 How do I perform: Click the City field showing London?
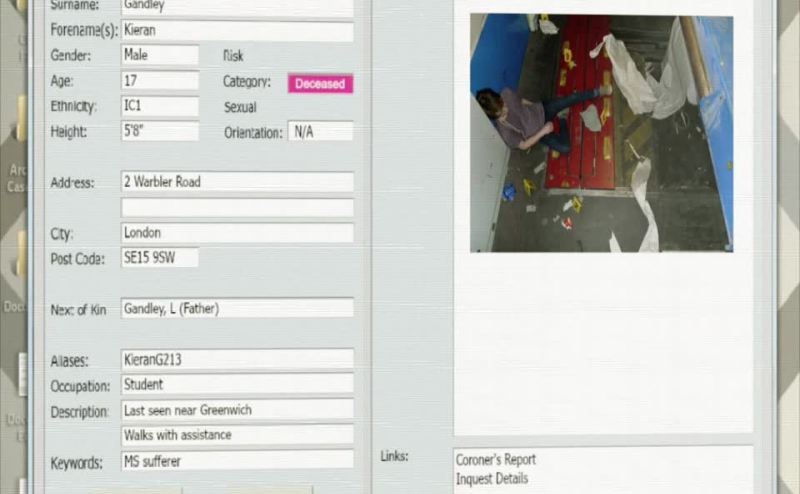[x=237, y=232]
